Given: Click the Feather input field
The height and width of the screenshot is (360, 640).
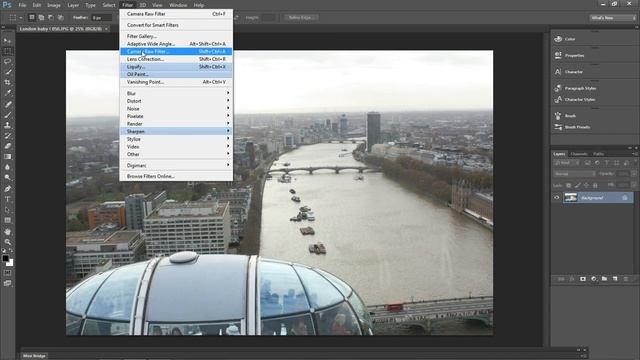Looking at the screenshot, I should tap(101, 18).
